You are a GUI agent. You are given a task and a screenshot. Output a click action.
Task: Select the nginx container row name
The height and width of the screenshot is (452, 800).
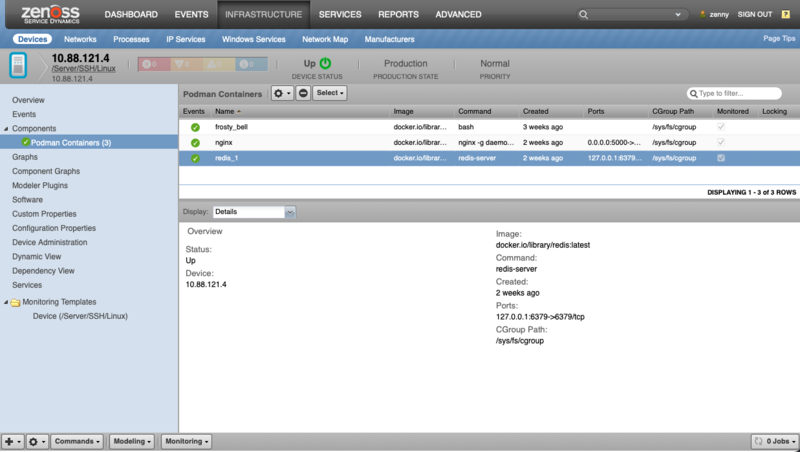(223, 143)
